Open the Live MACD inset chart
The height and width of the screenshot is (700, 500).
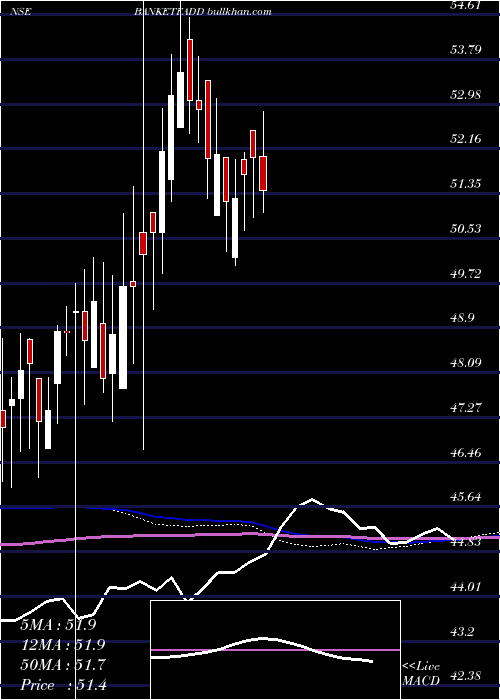pyautogui.click(x=275, y=650)
